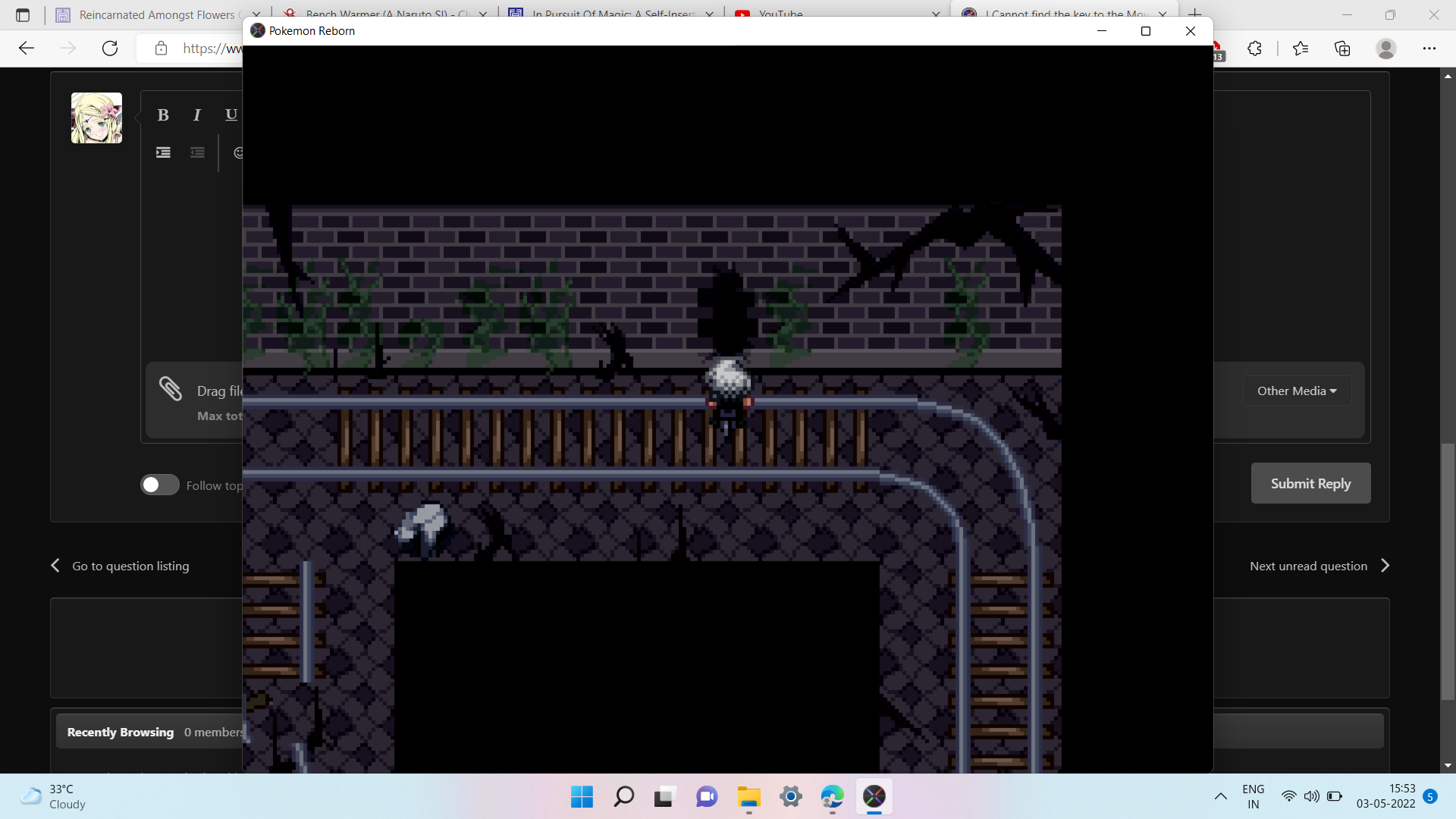Click the user avatar thumbnail

pyautogui.click(x=96, y=118)
